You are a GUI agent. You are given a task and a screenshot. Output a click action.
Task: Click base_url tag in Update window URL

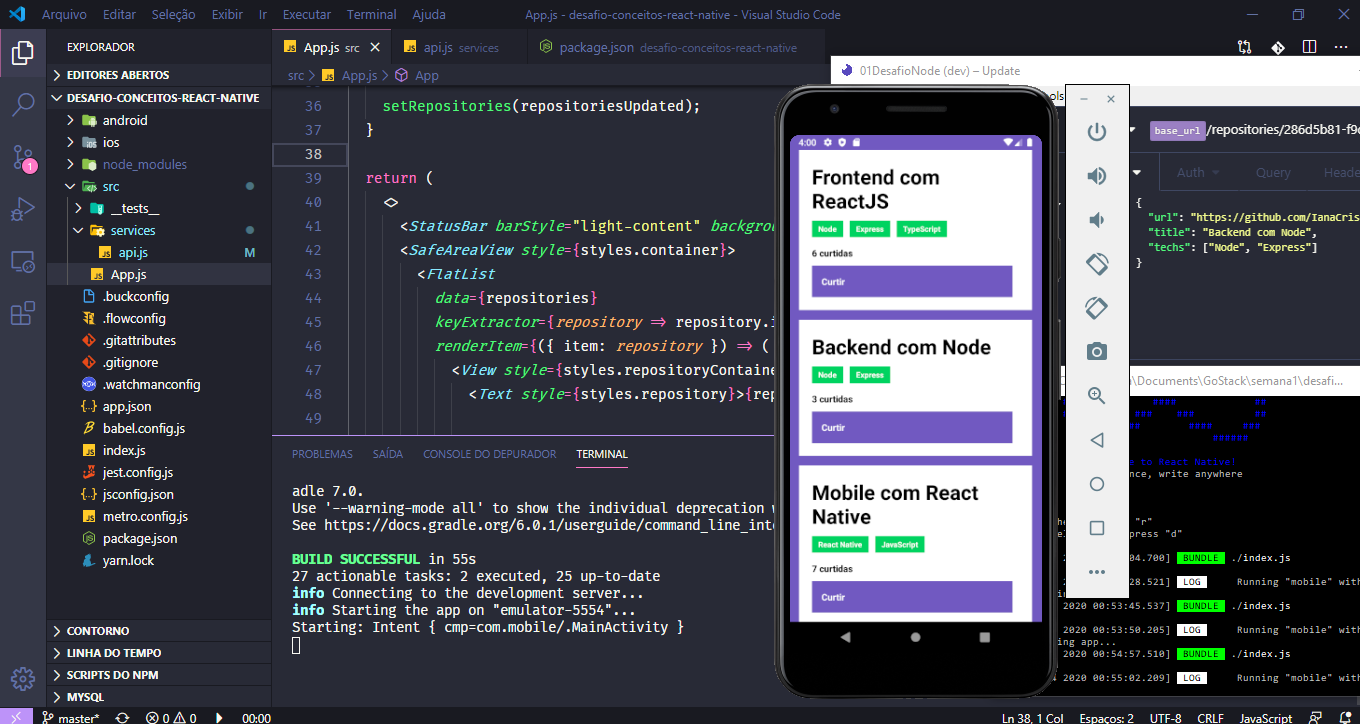point(1177,131)
